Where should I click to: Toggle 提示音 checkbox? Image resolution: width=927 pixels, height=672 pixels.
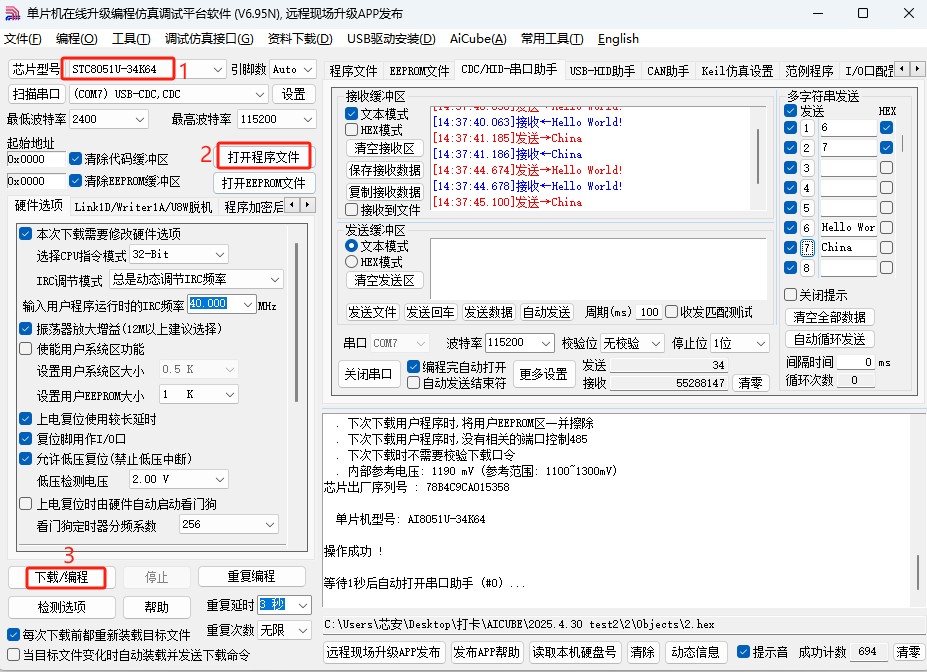click(743, 652)
